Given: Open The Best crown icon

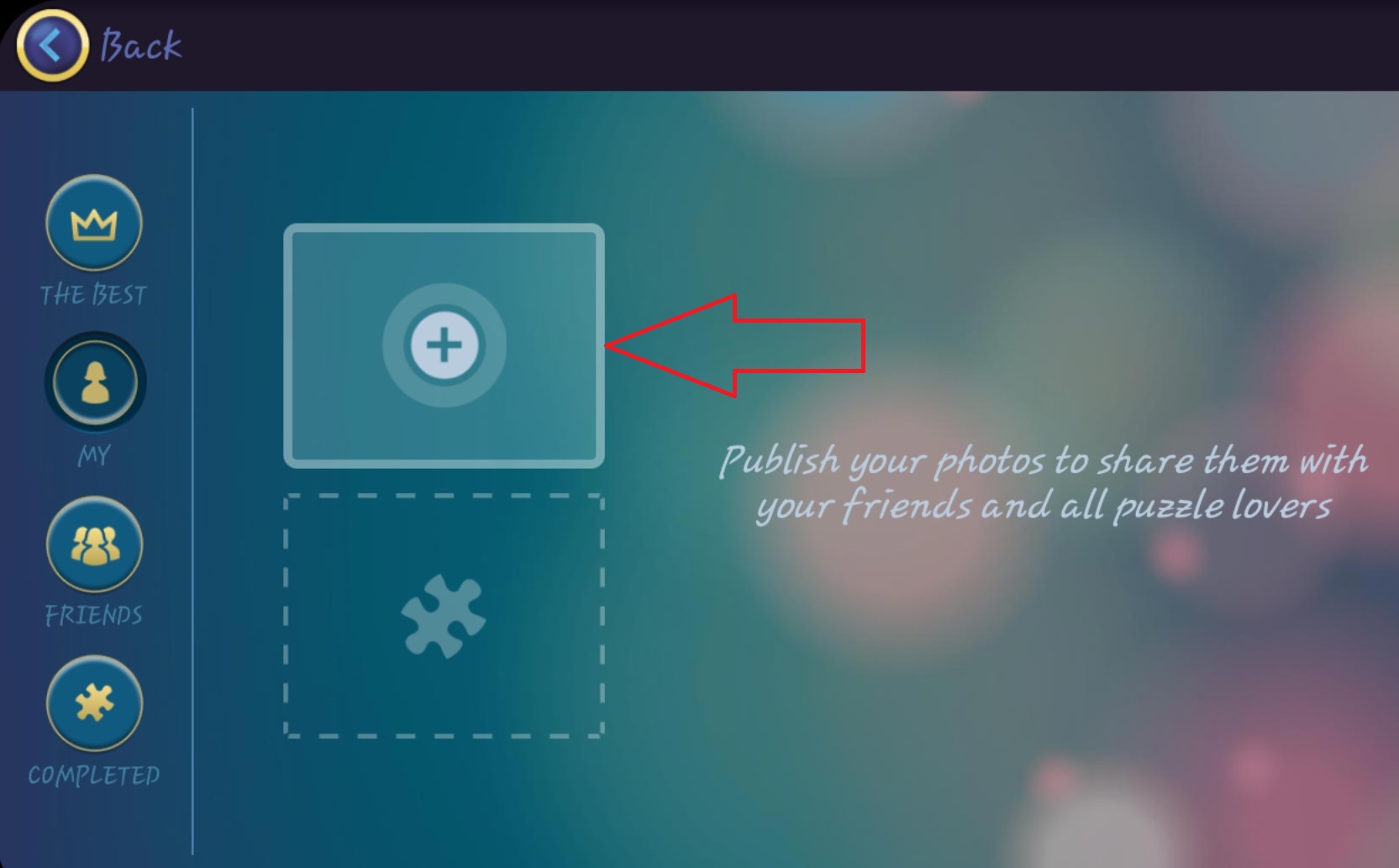Looking at the screenshot, I should (x=94, y=224).
